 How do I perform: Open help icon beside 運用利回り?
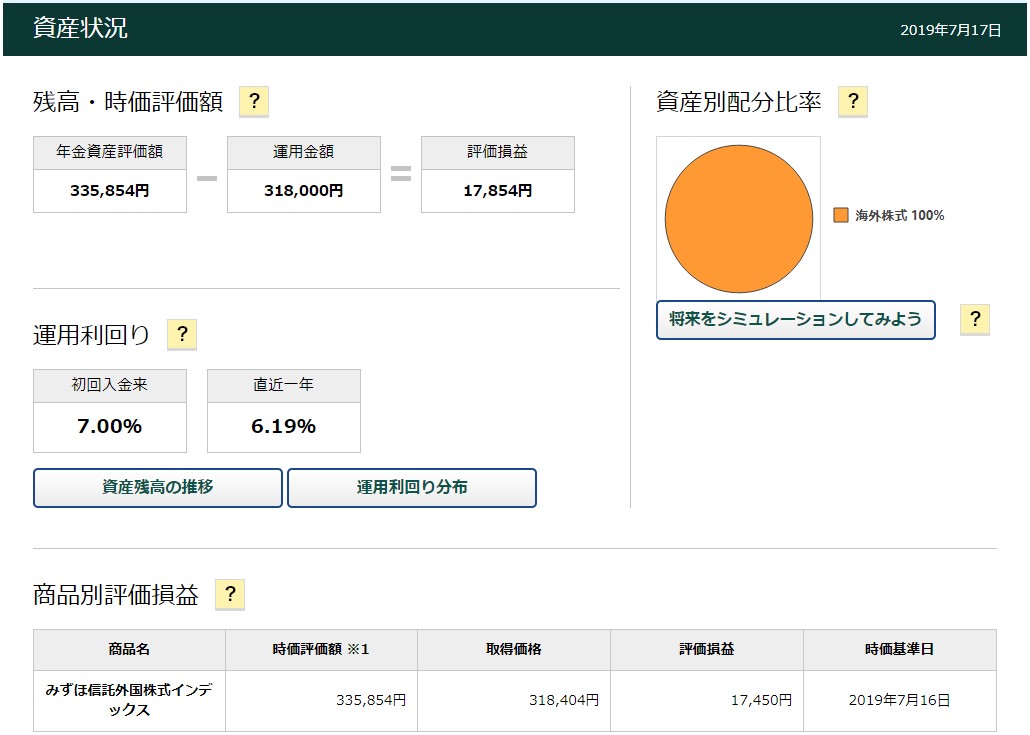pos(182,334)
